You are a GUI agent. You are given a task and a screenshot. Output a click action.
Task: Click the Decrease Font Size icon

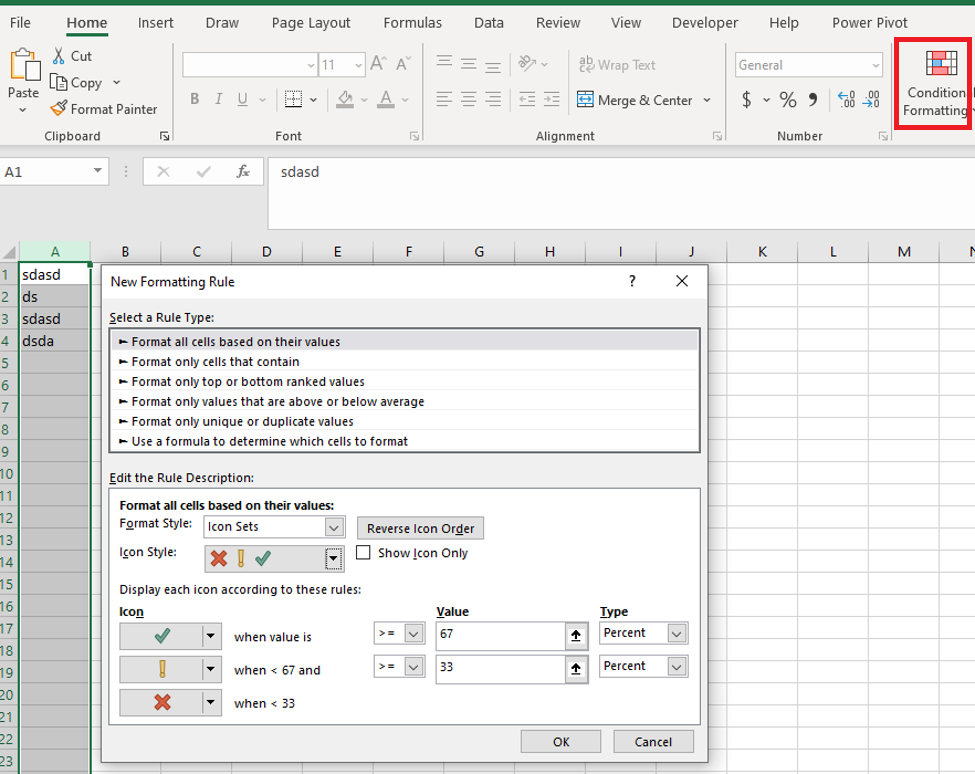pos(403,64)
